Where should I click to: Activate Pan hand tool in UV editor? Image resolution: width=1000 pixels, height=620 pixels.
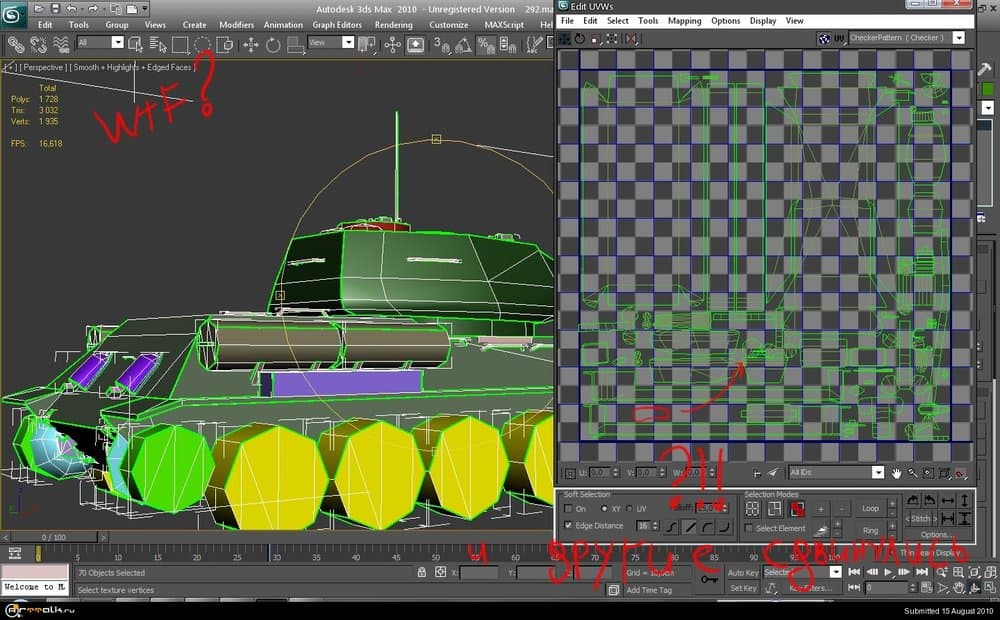tap(897, 473)
